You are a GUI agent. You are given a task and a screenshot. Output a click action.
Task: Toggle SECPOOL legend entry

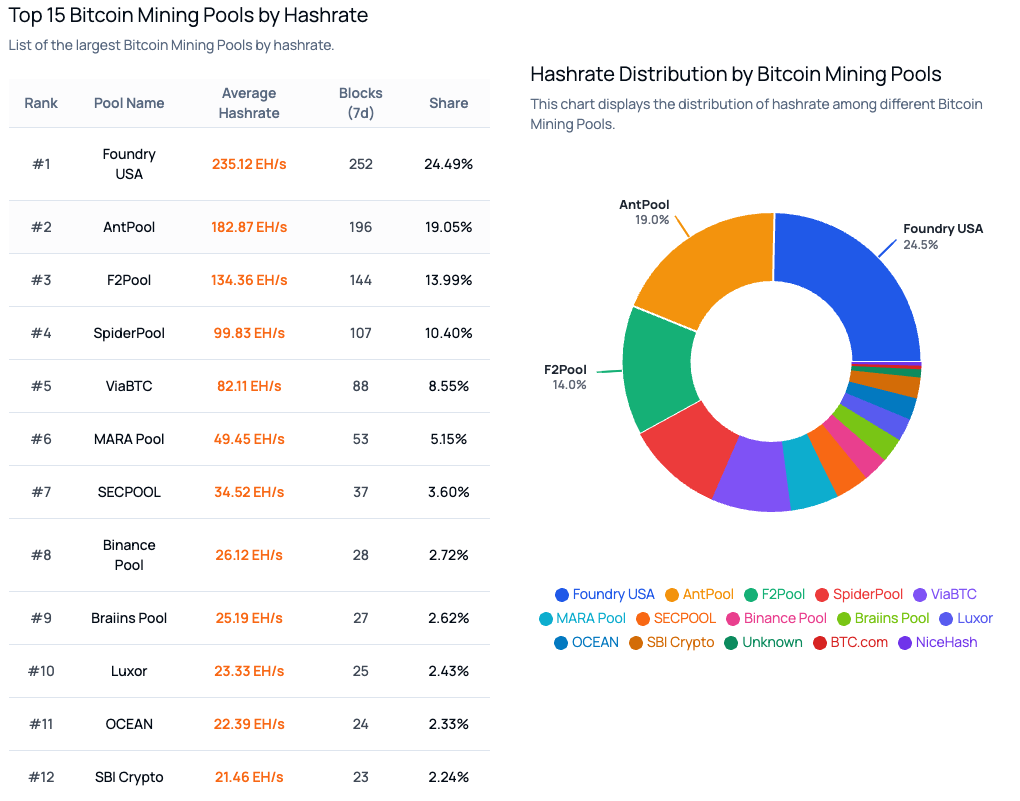676,619
